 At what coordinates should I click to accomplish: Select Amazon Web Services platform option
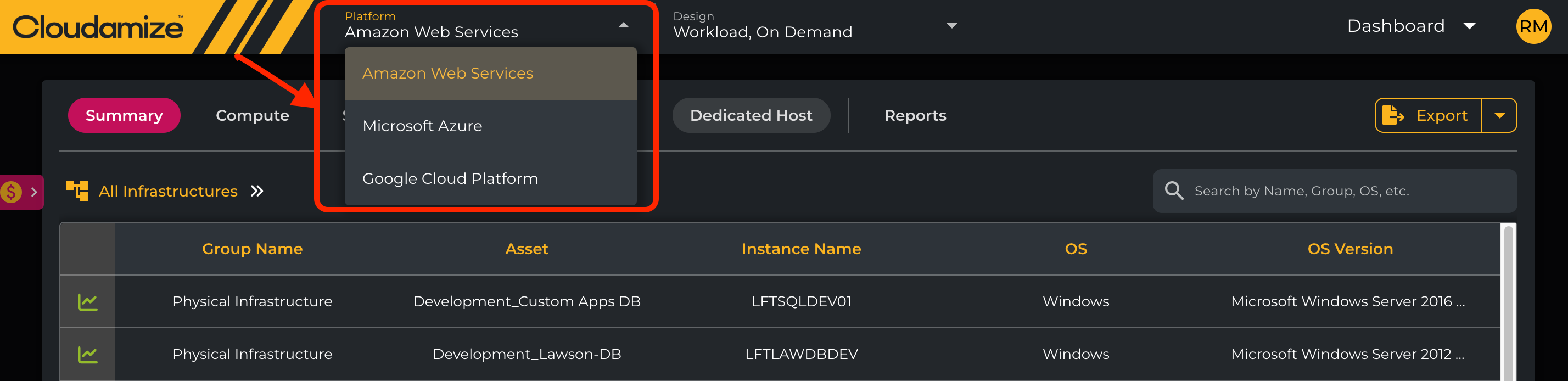(491, 74)
